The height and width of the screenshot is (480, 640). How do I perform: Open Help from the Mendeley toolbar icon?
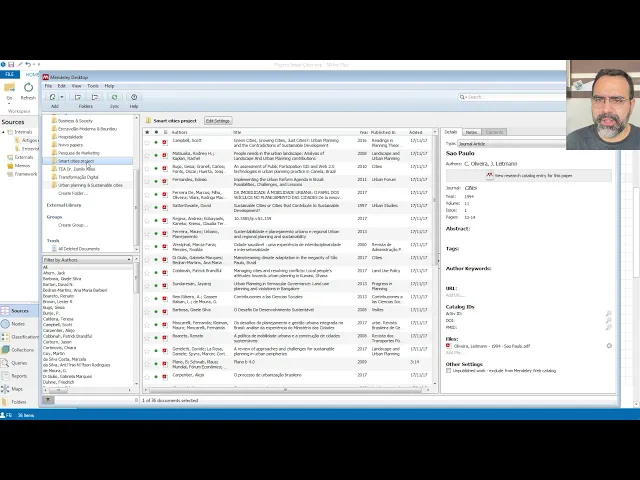click(134, 97)
